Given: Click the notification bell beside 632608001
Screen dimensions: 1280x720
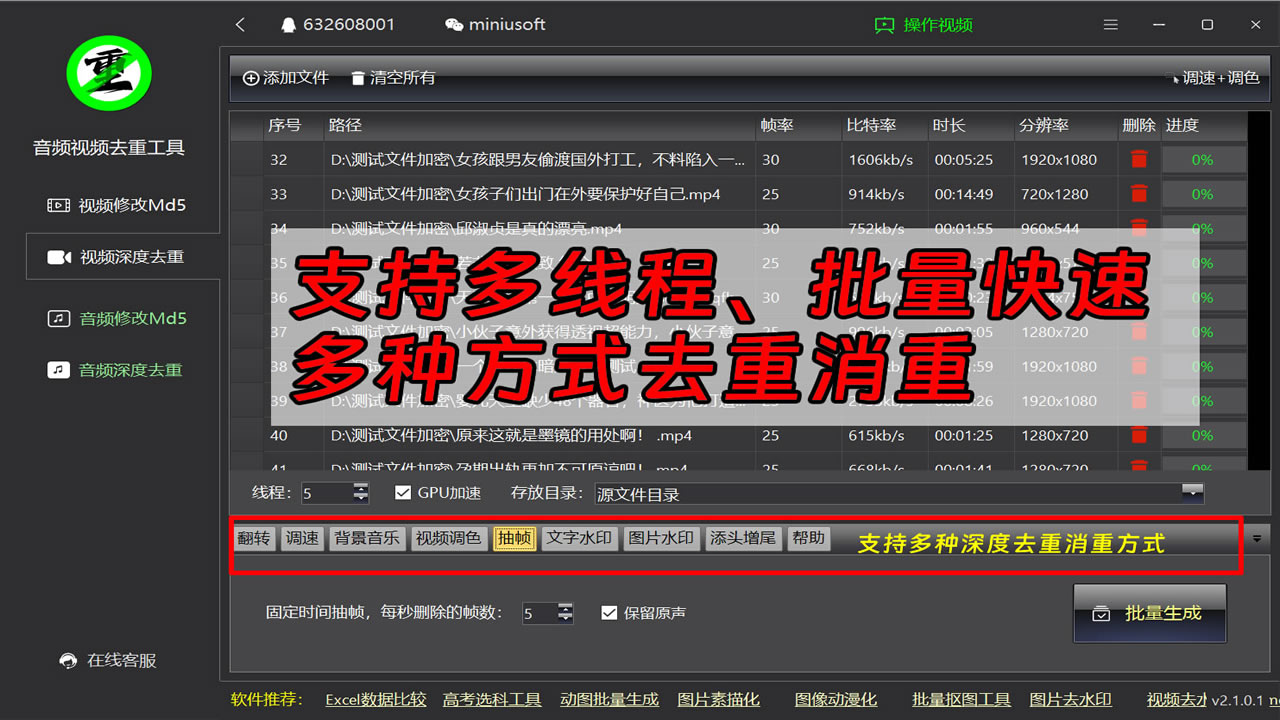Looking at the screenshot, I should point(288,24).
